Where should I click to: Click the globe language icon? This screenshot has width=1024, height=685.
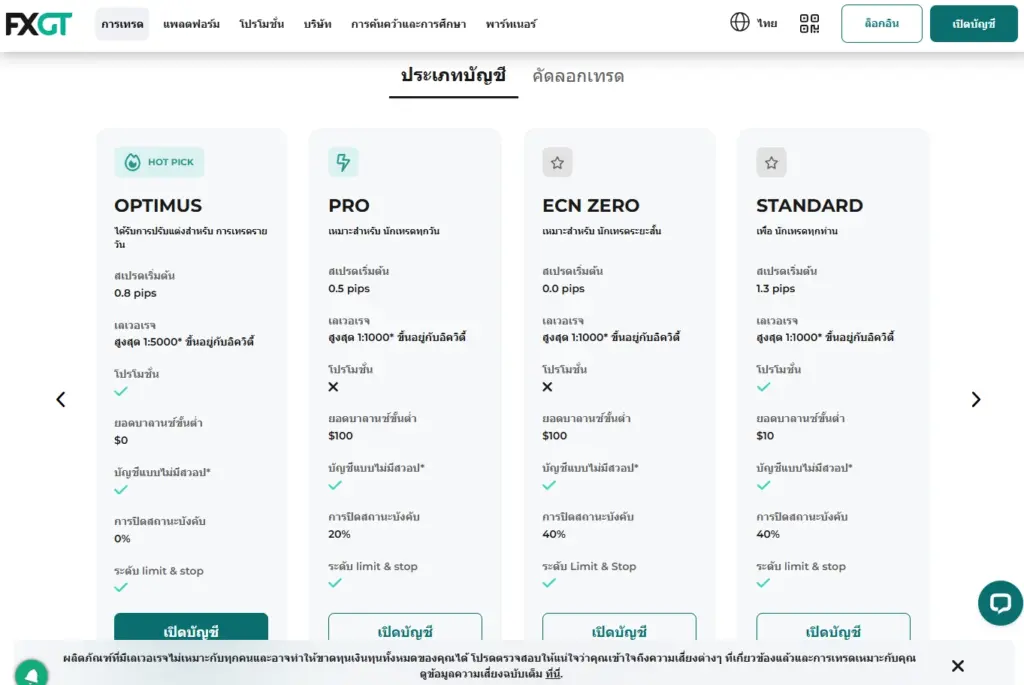(738, 23)
